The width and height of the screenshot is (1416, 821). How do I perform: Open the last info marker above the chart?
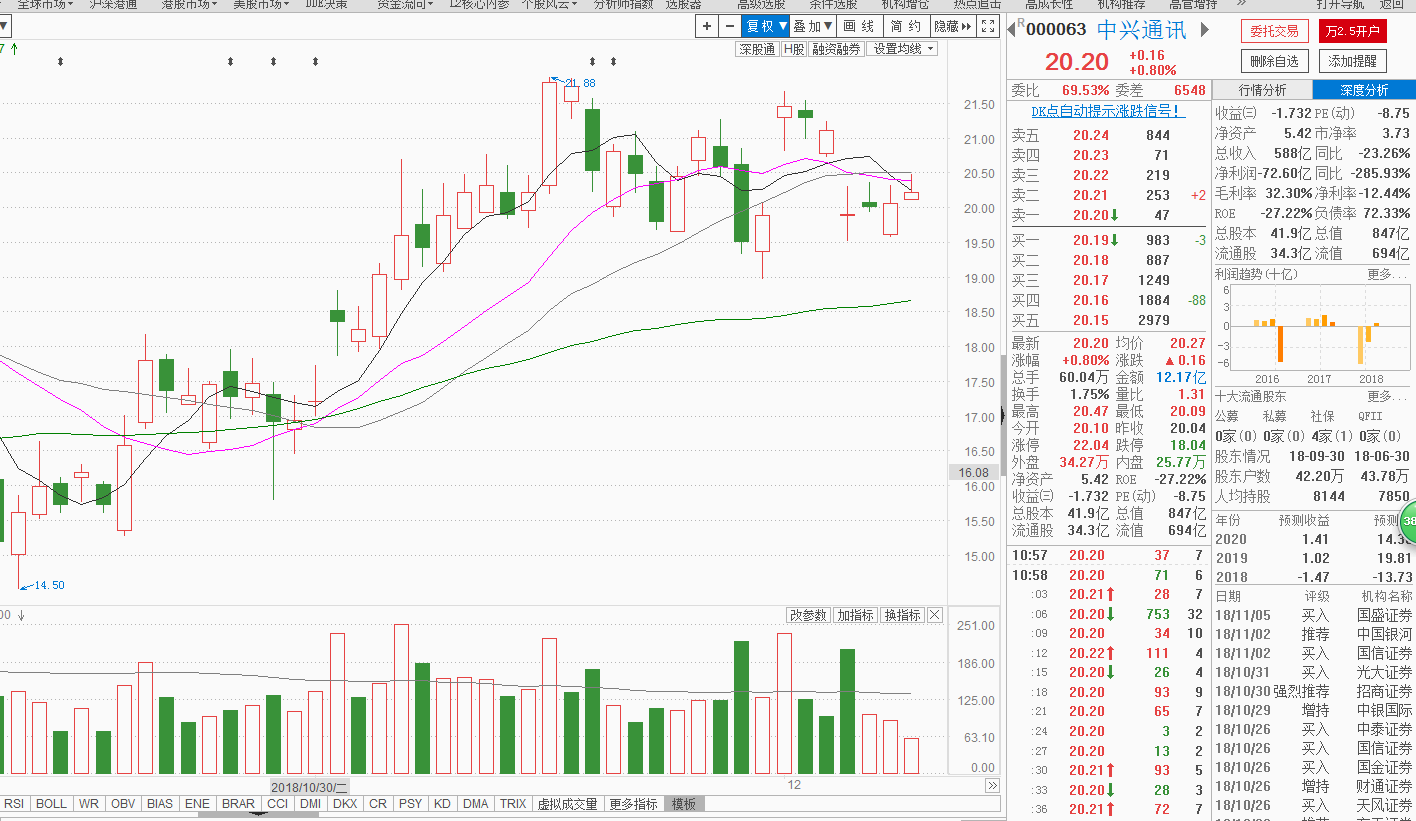pyautogui.click(x=613, y=62)
